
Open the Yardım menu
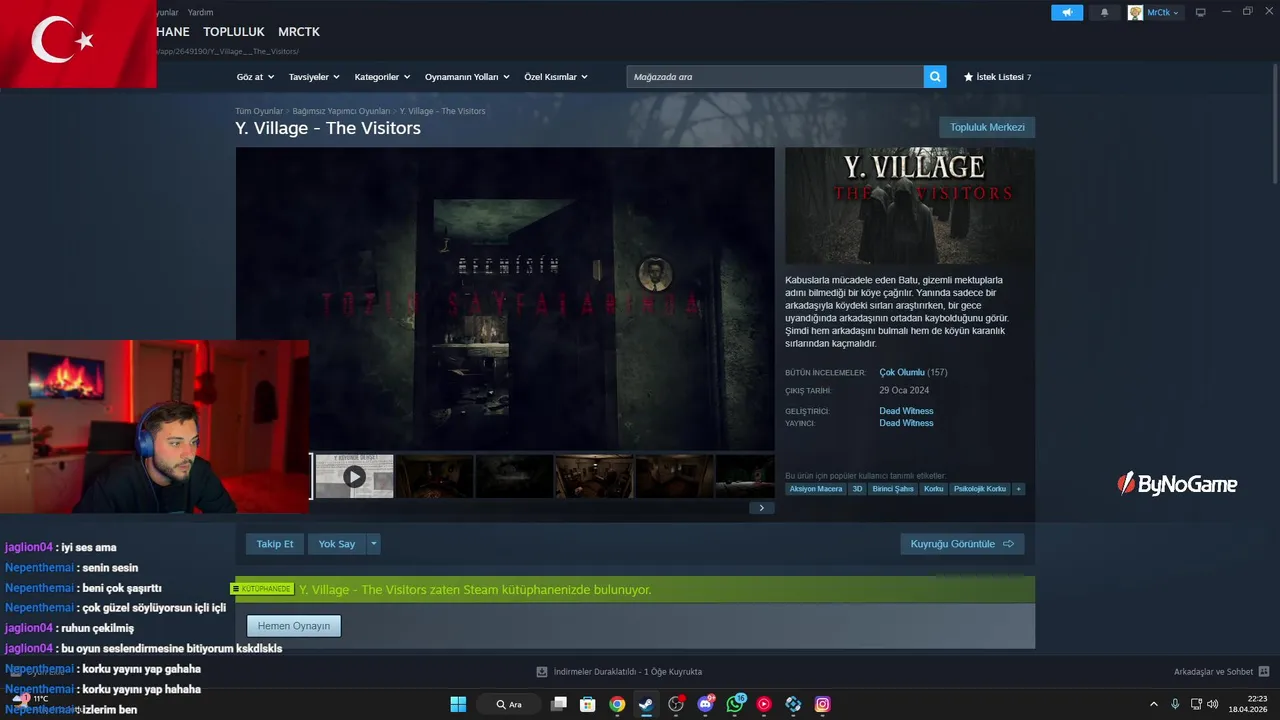pyautogui.click(x=200, y=12)
